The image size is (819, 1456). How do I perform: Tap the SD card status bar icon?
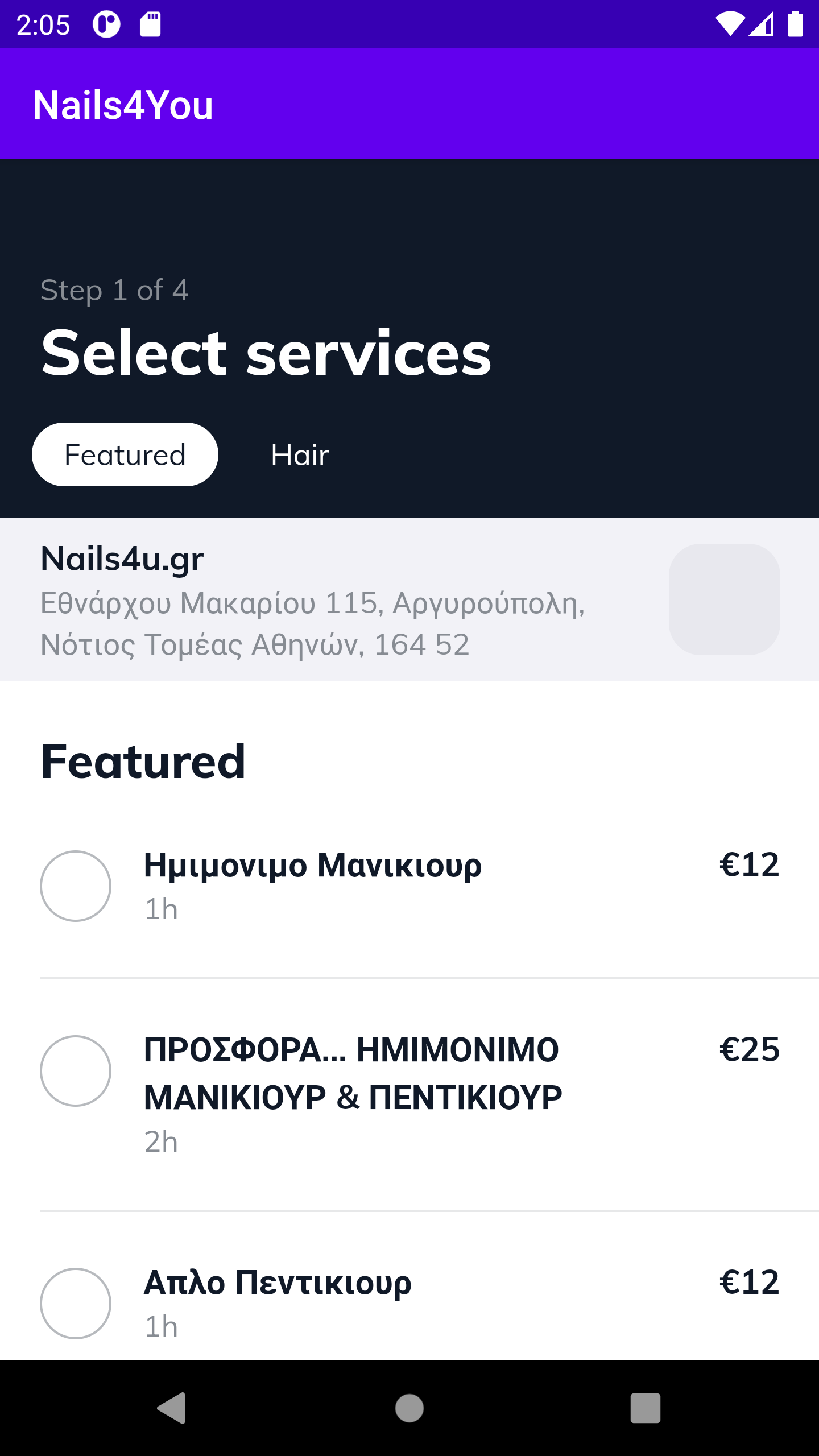tap(151, 24)
